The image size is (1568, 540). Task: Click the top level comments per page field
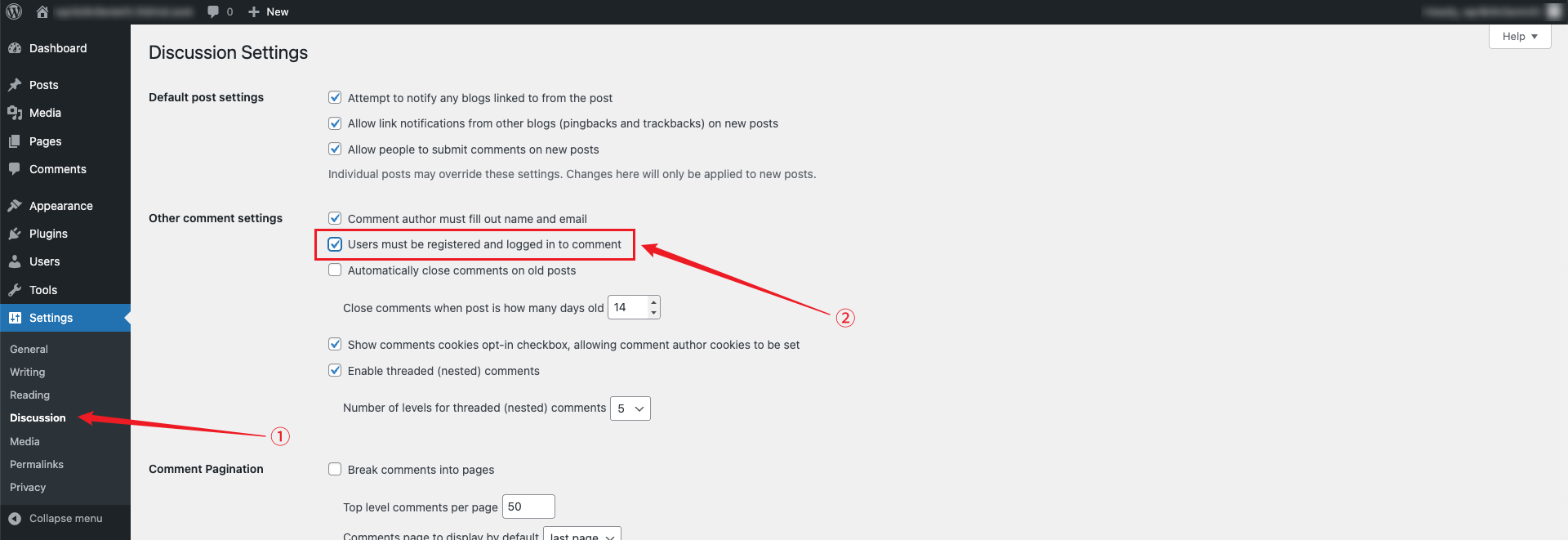pyautogui.click(x=528, y=507)
